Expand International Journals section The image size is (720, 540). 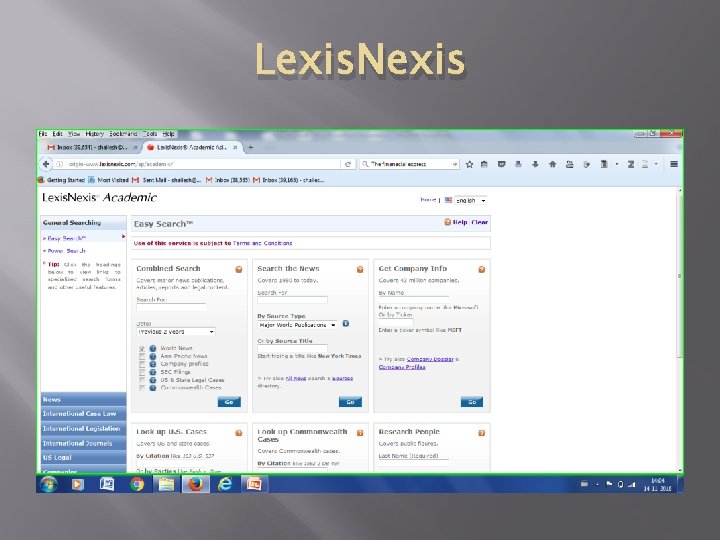point(84,443)
